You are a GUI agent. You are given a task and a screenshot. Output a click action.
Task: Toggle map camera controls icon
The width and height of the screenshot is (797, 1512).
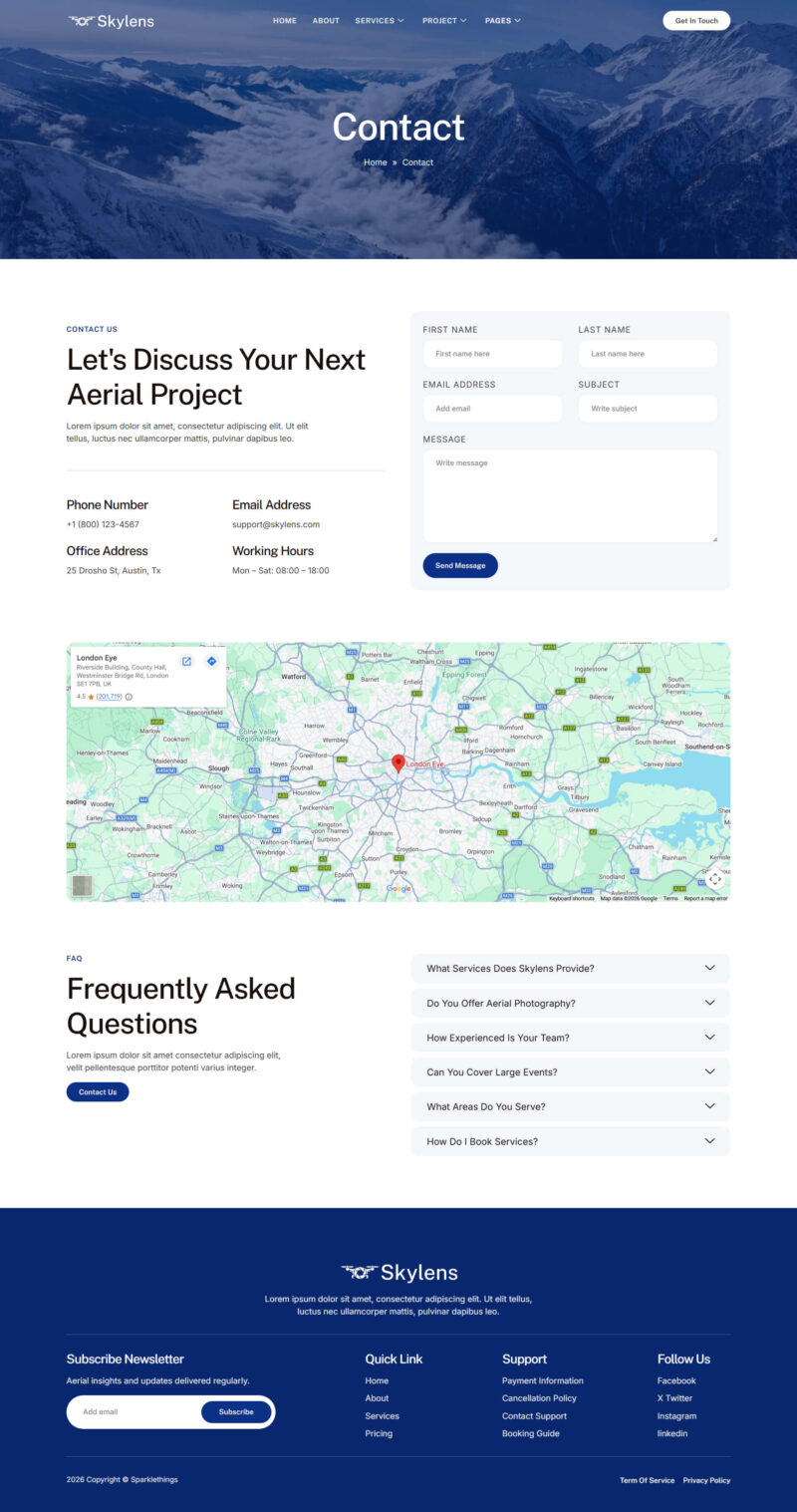[x=715, y=879]
